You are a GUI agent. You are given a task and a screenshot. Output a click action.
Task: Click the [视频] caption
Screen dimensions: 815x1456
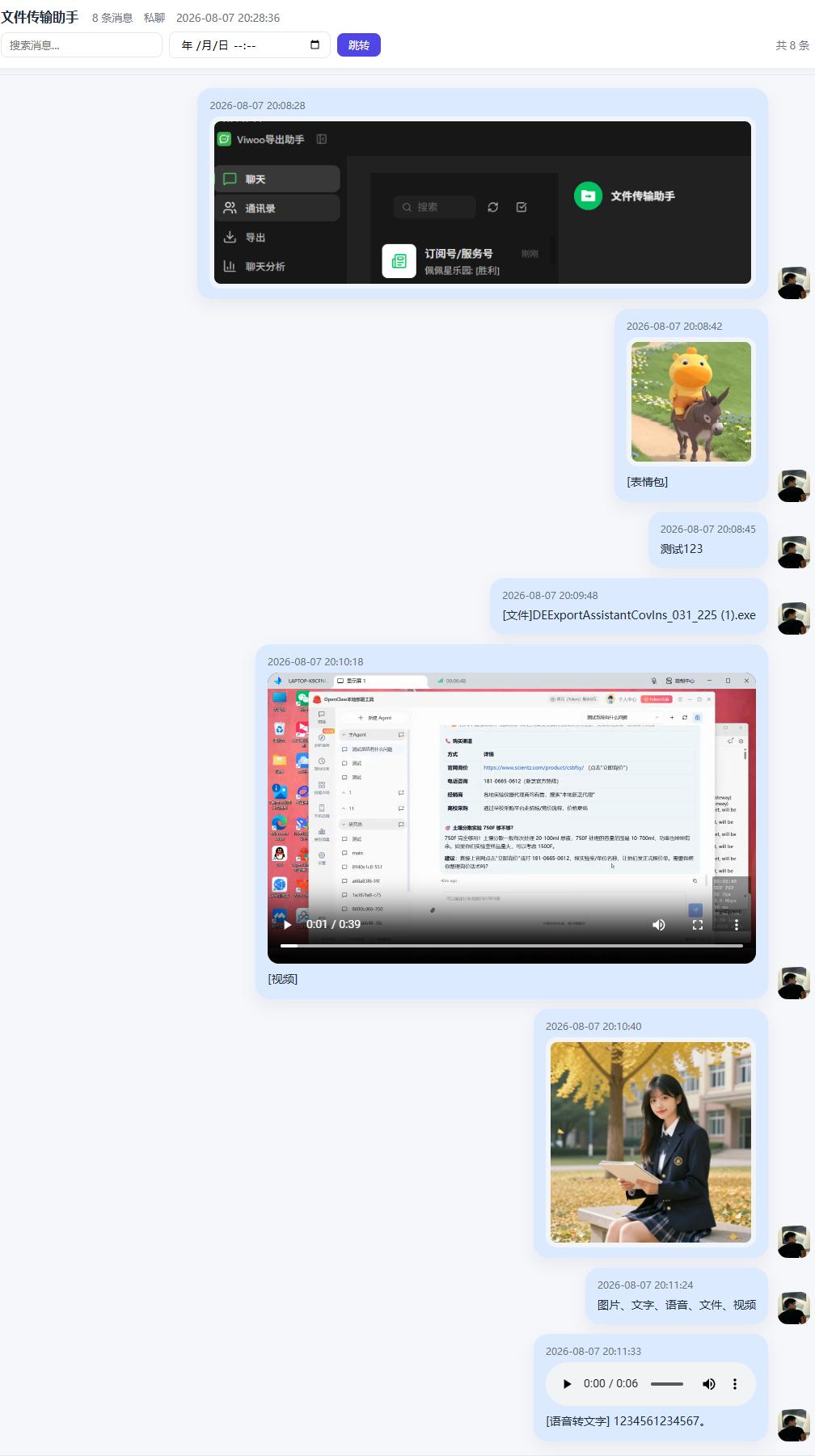coord(283,979)
